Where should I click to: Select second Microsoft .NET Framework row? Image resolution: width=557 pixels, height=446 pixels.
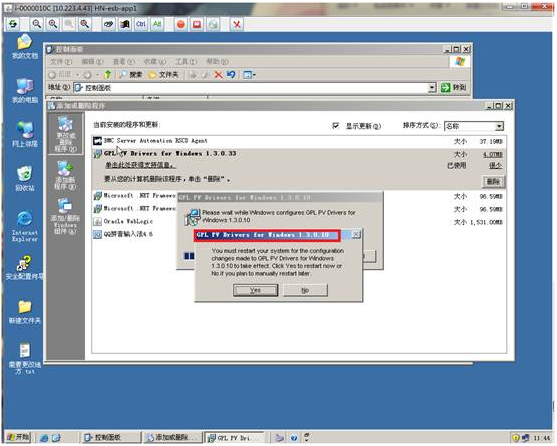point(135,208)
